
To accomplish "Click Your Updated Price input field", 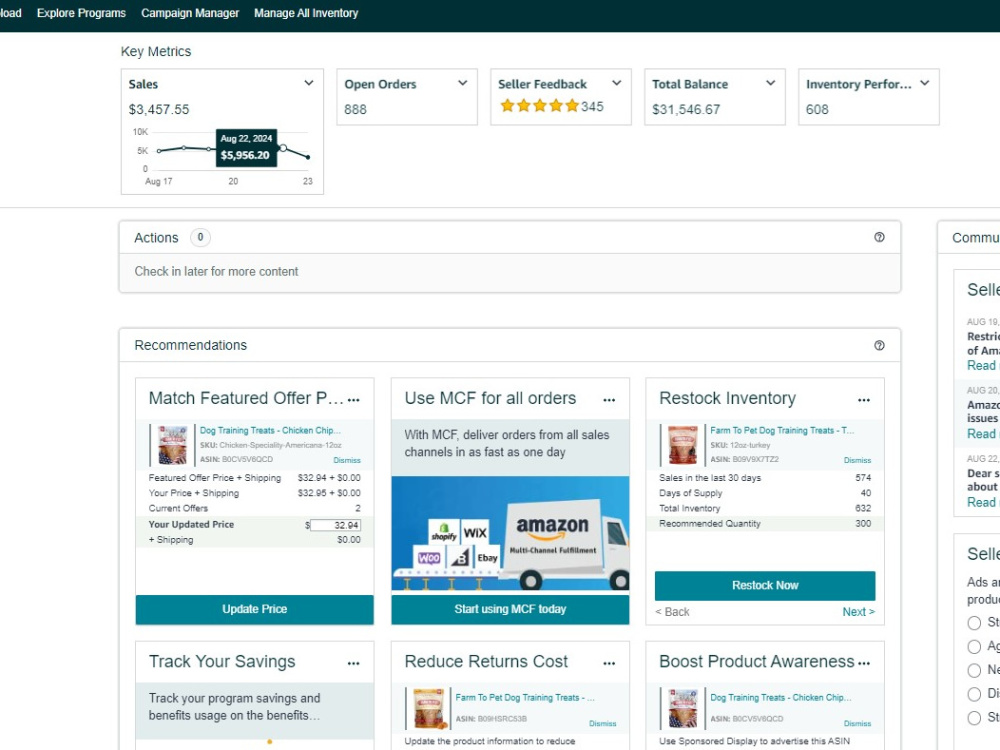I will click(335, 525).
